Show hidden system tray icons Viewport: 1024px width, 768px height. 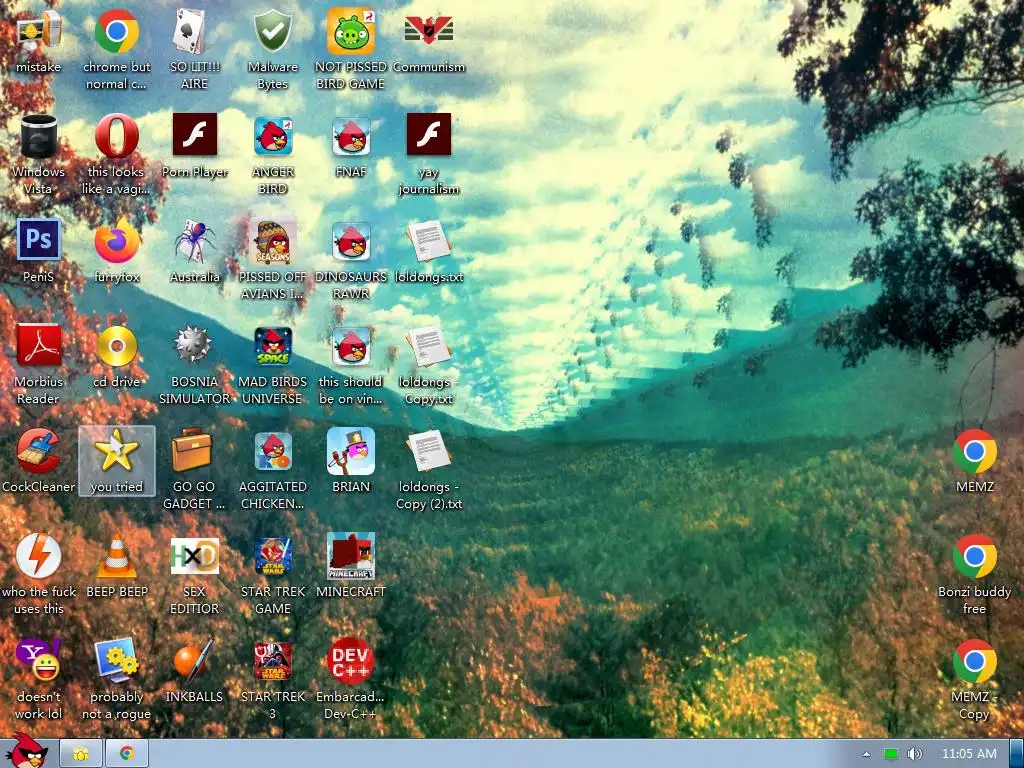click(x=867, y=754)
